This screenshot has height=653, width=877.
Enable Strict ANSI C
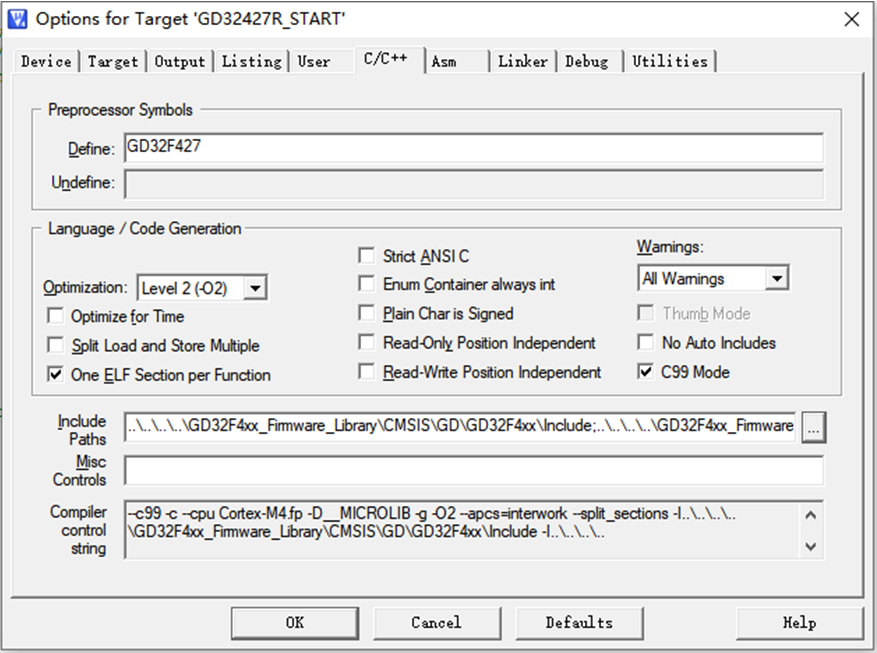click(367, 255)
